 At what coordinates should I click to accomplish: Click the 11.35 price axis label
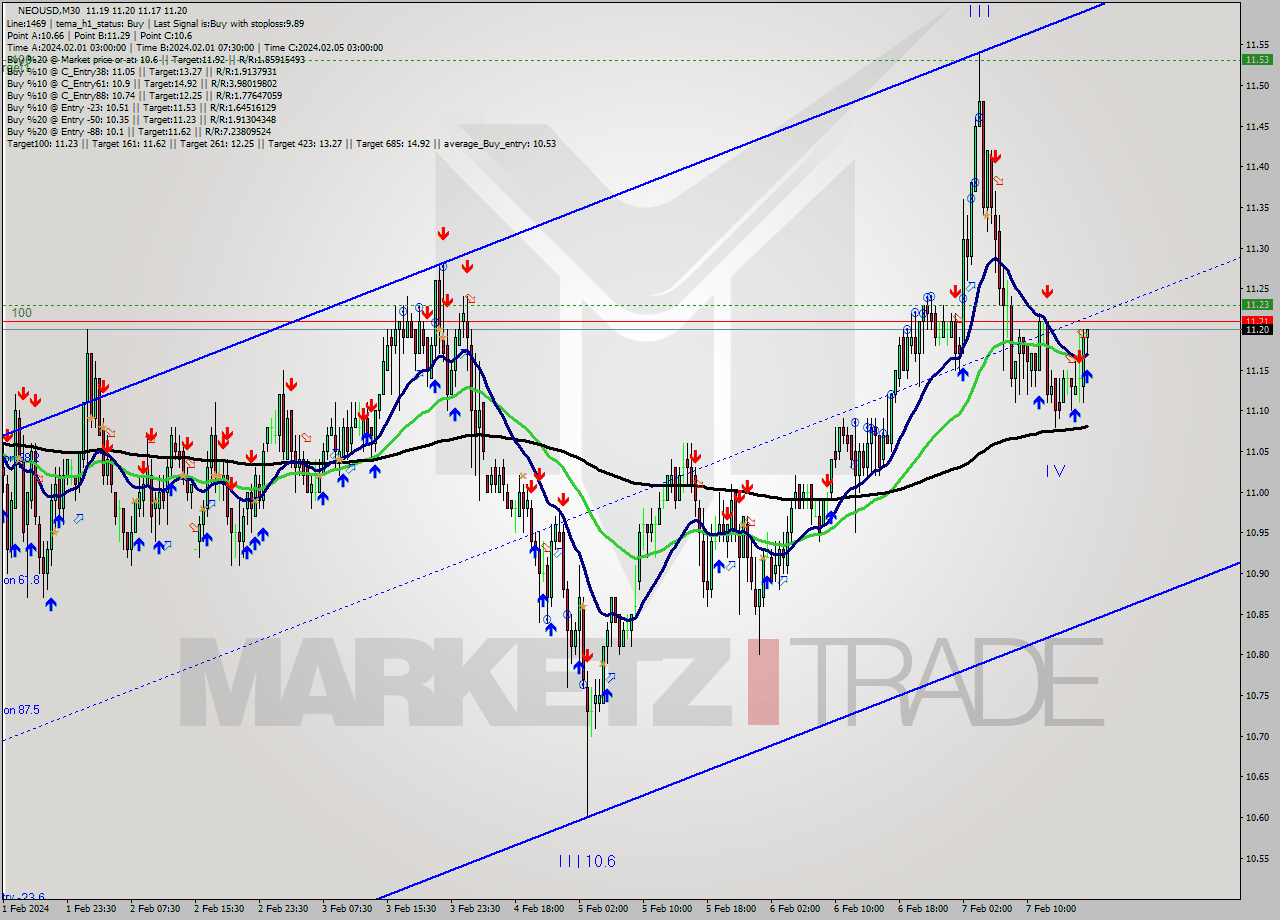(1257, 208)
